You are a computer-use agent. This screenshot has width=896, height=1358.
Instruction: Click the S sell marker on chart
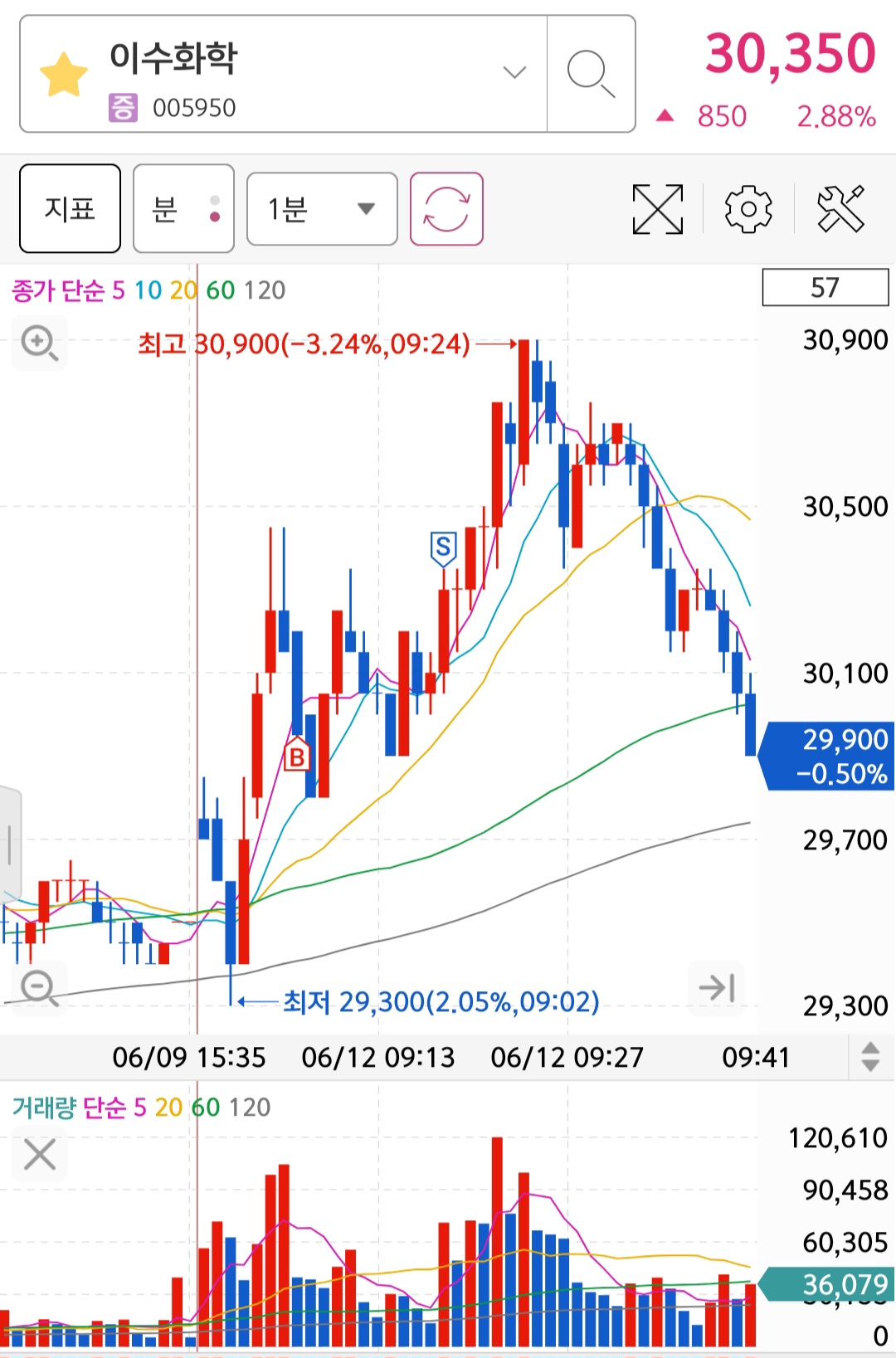443,548
